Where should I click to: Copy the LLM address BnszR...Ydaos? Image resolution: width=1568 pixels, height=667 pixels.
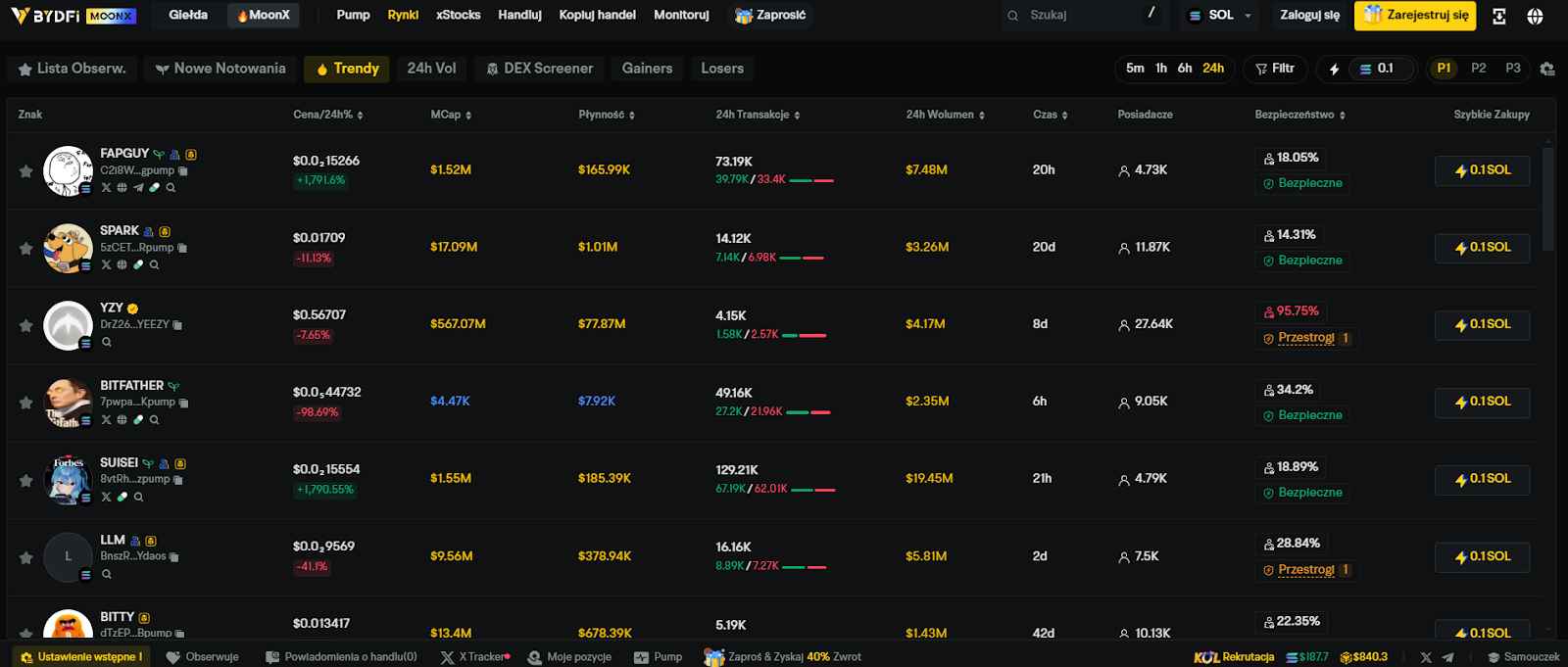pyautogui.click(x=174, y=556)
